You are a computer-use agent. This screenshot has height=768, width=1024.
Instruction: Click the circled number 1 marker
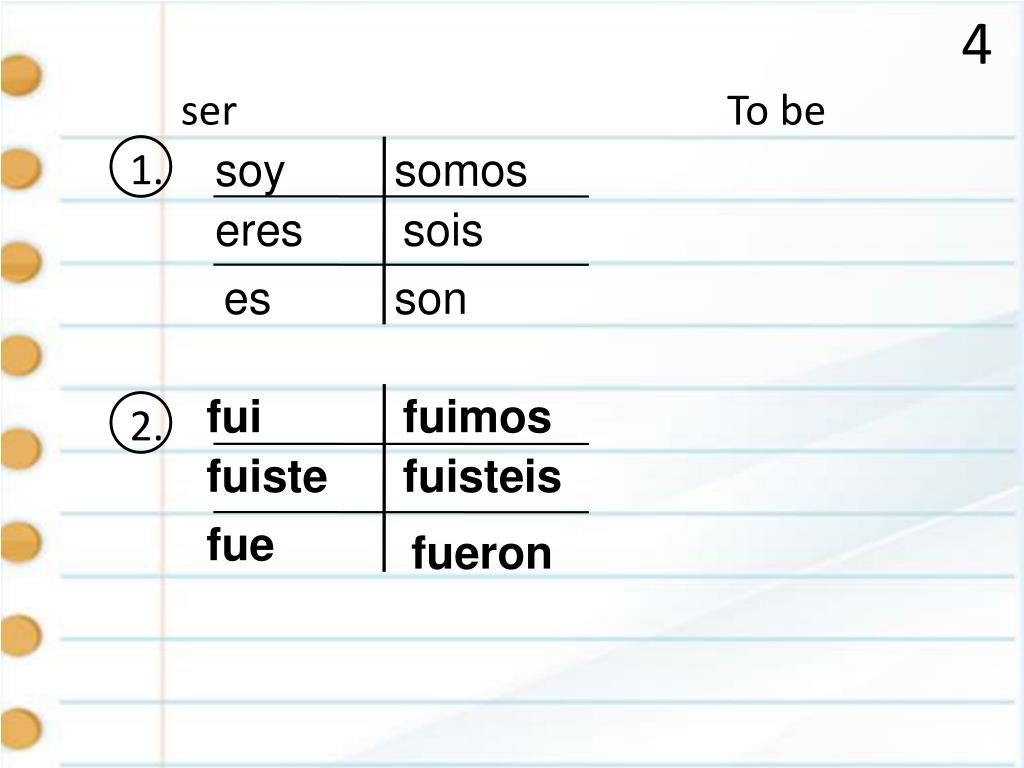coord(141,167)
